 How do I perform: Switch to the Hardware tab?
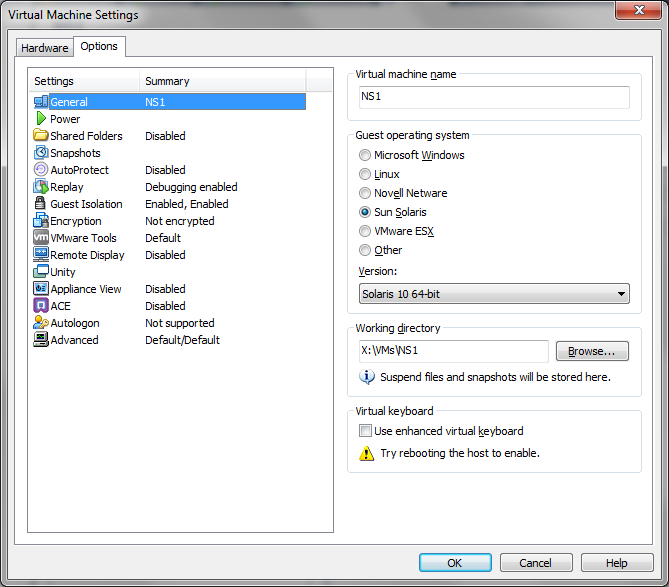(45, 48)
